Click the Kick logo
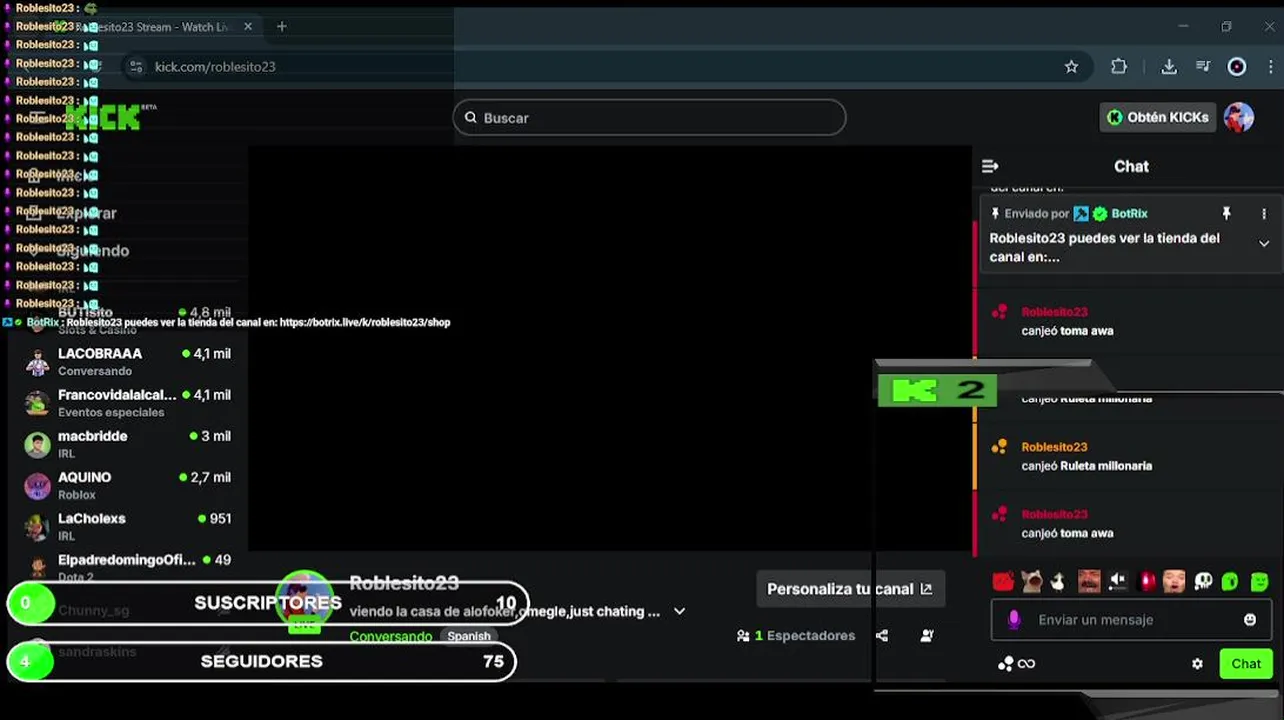 coord(103,118)
